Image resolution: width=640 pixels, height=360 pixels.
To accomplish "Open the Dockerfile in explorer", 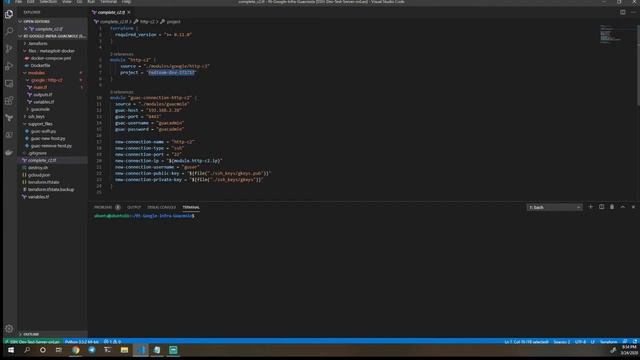I will [40, 65].
